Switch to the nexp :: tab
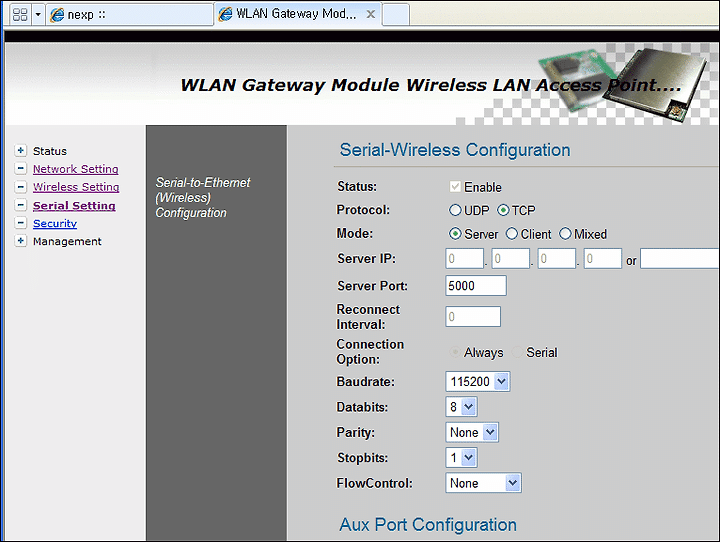720x542 pixels. (129, 15)
